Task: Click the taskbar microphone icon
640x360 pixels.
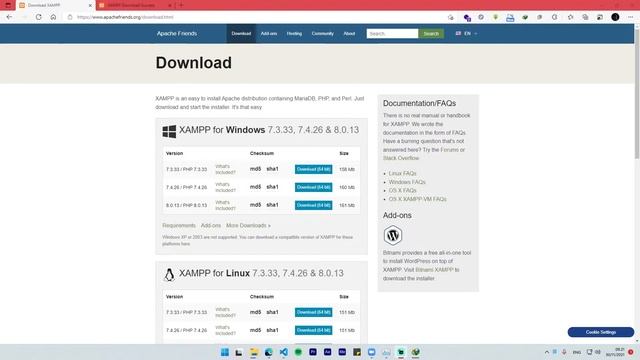Action: coord(564,352)
